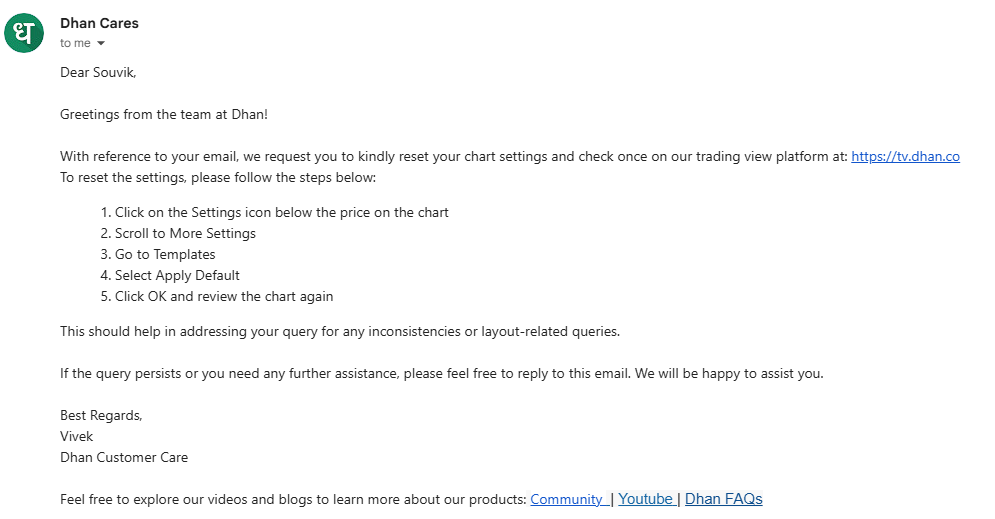Click the "Go to Templates" step

click(165, 254)
